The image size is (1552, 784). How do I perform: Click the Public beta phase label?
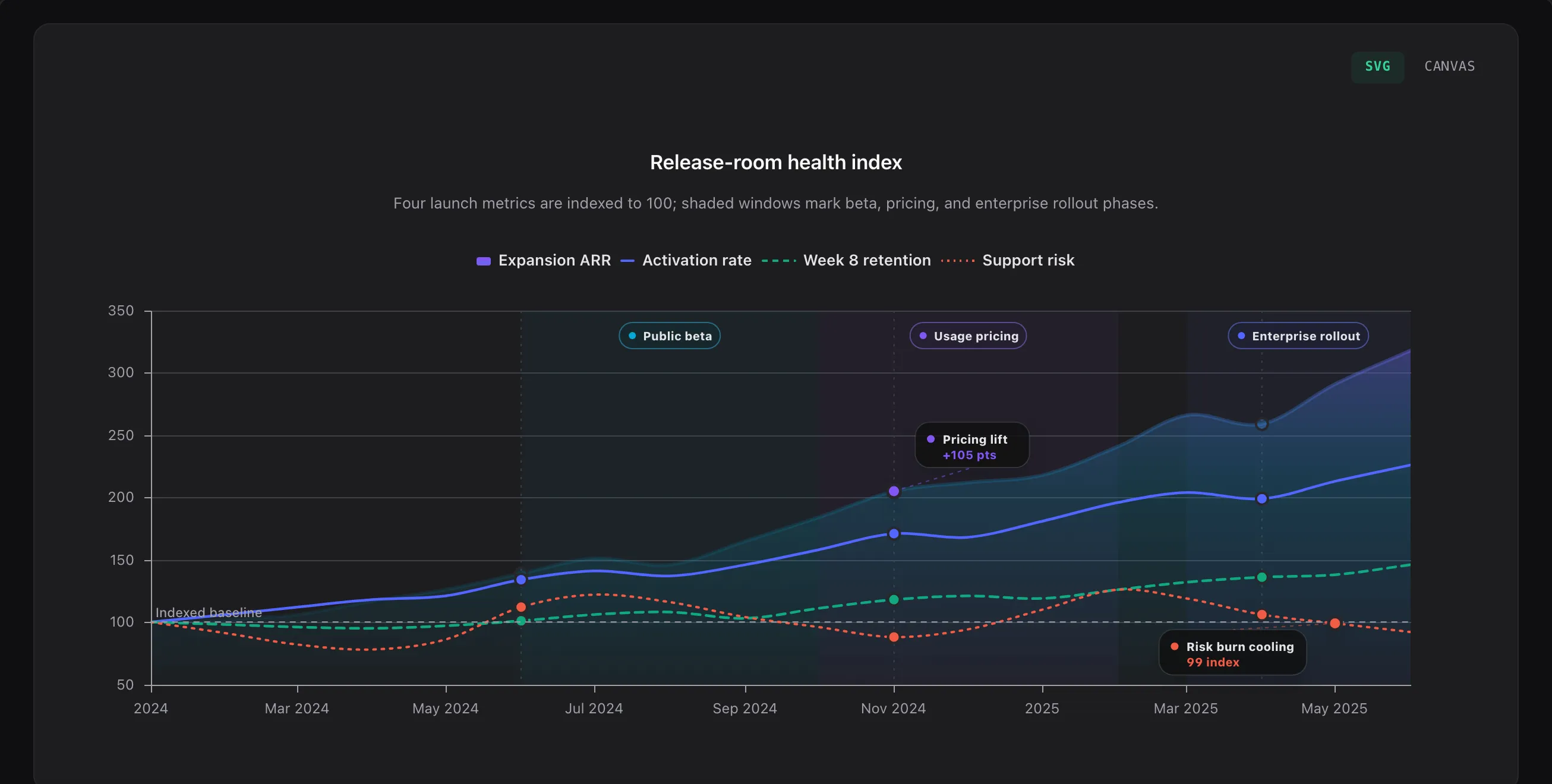pyautogui.click(x=670, y=336)
